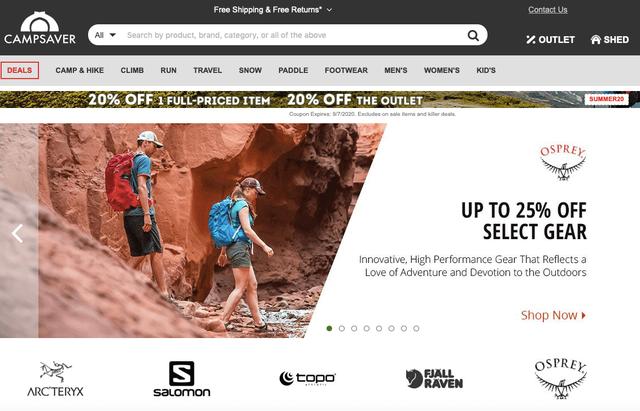The width and height of the screenshot is (640, 411).
Task: Click the CampSaver logo
Action: coord(40,28)
